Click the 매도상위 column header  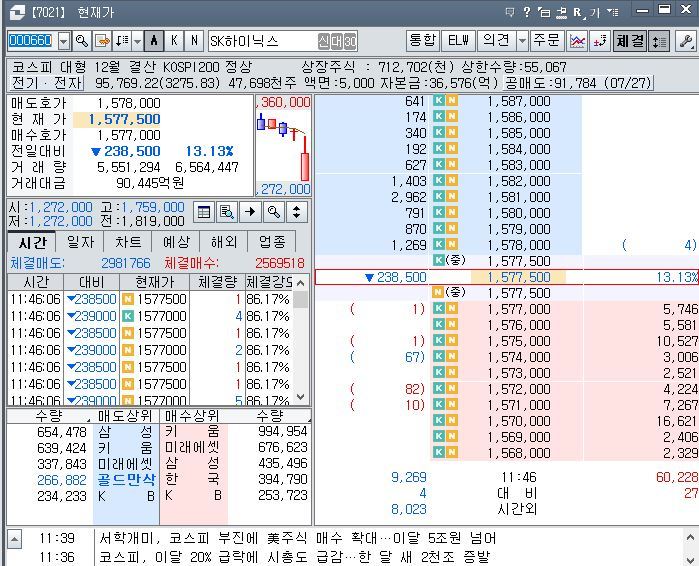[x=125, y=416]
